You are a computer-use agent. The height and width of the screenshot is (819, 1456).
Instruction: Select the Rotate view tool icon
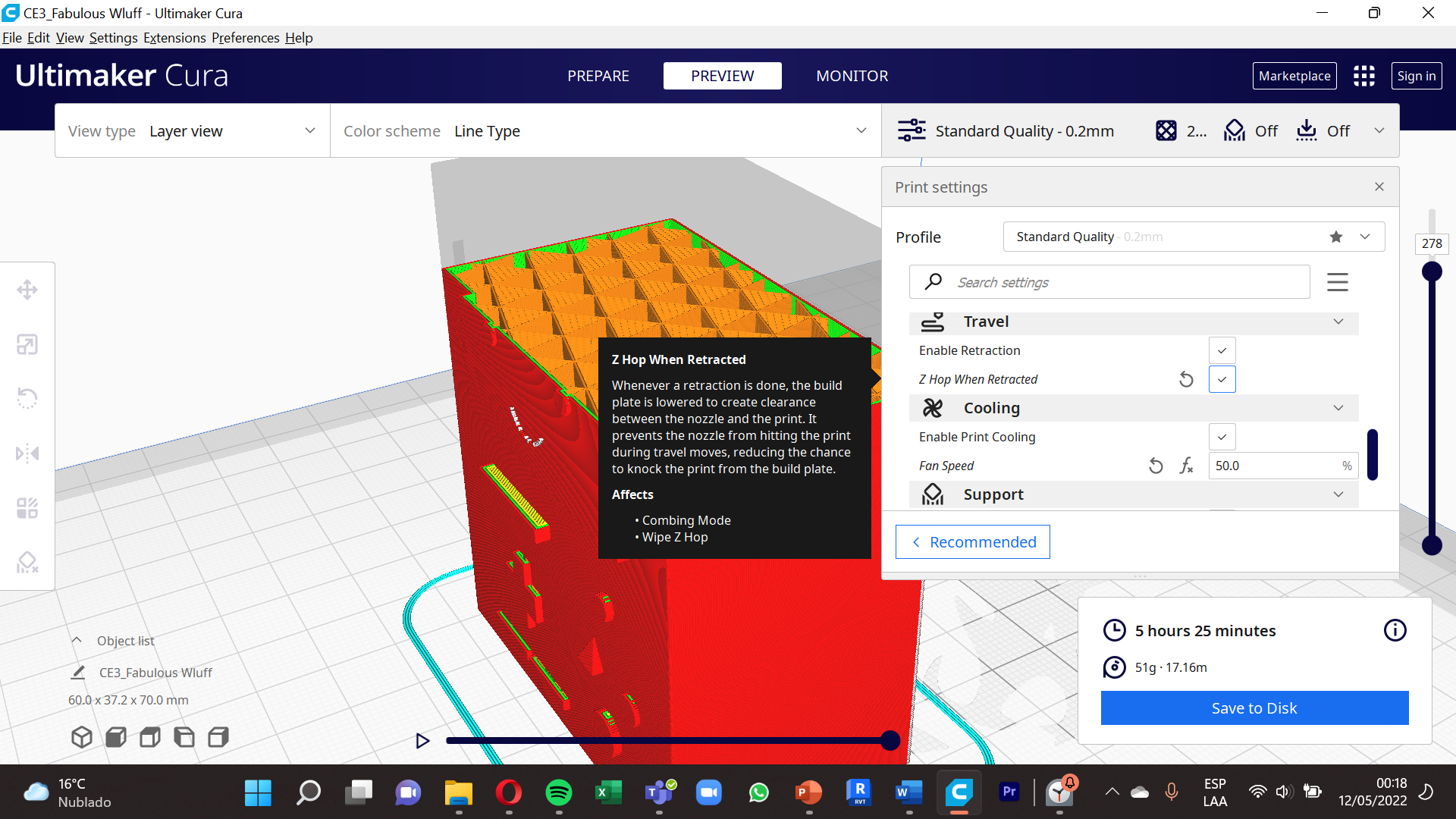[27, 398]
